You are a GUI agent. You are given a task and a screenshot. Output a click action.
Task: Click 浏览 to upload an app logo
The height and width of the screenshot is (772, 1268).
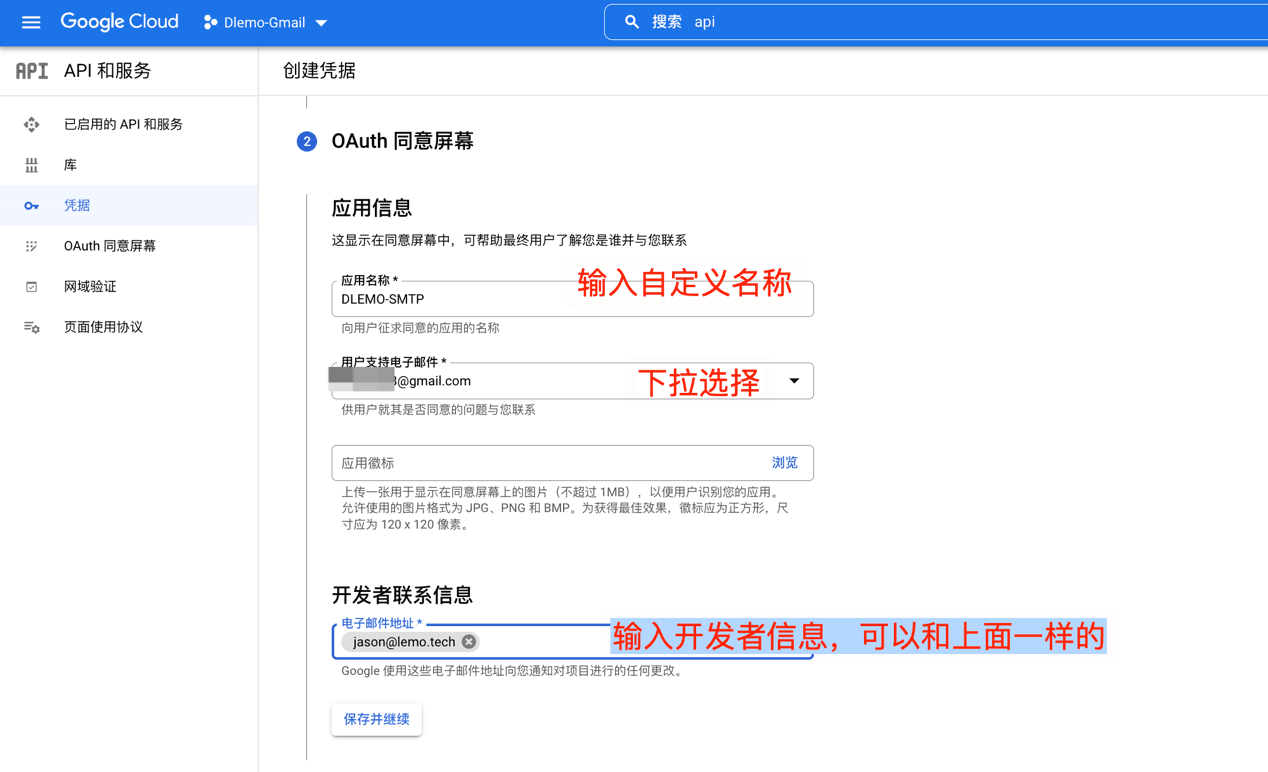784,463
